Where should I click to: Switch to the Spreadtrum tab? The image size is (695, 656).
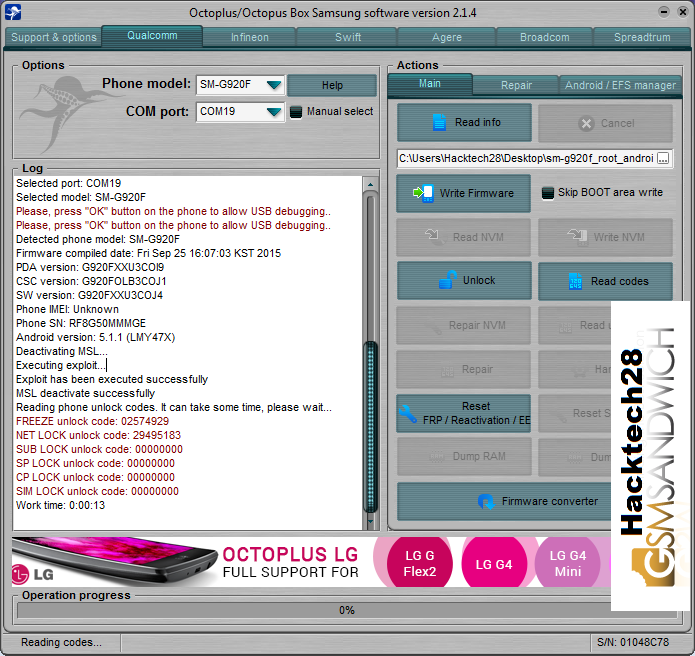click(642, 37)
